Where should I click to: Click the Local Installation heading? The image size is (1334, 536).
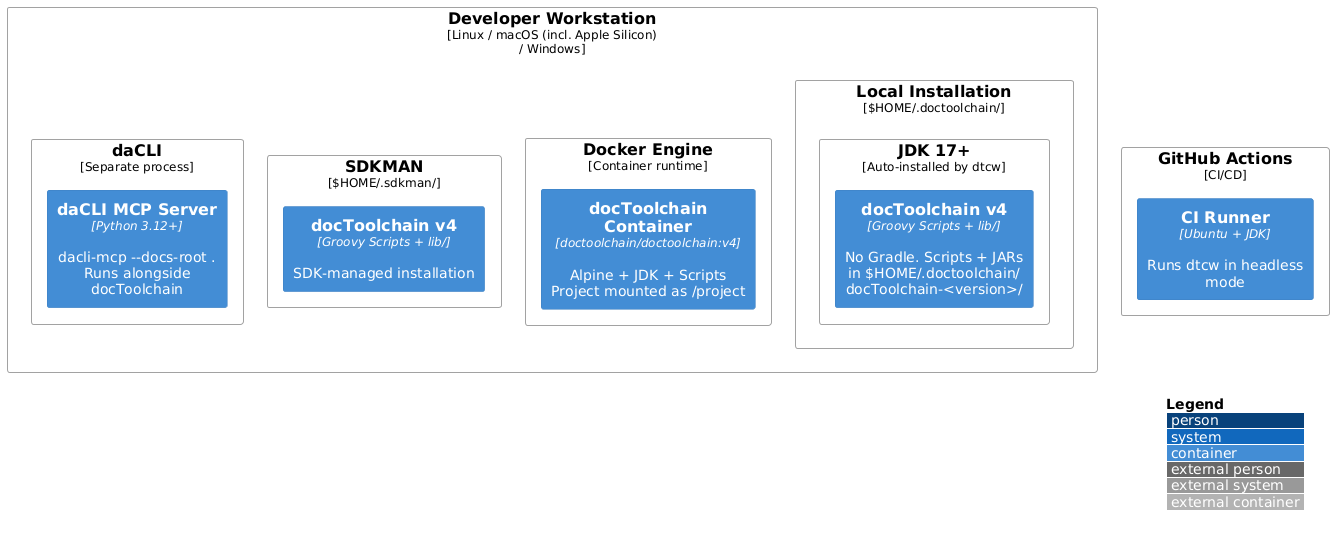(934, 92)
